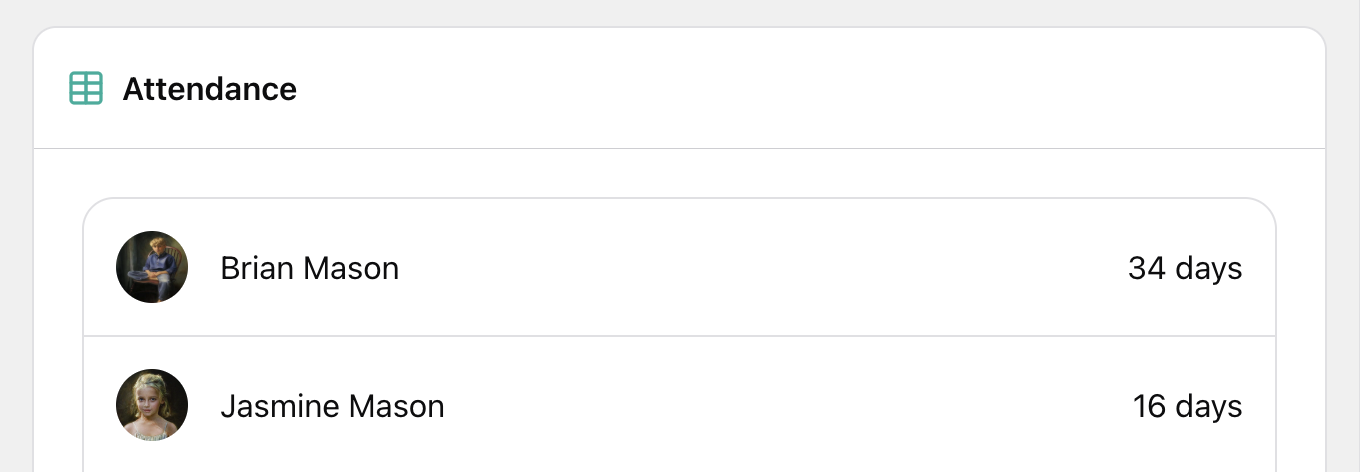
Task: Click the green Attendance table icon
Action: point(86,89)
